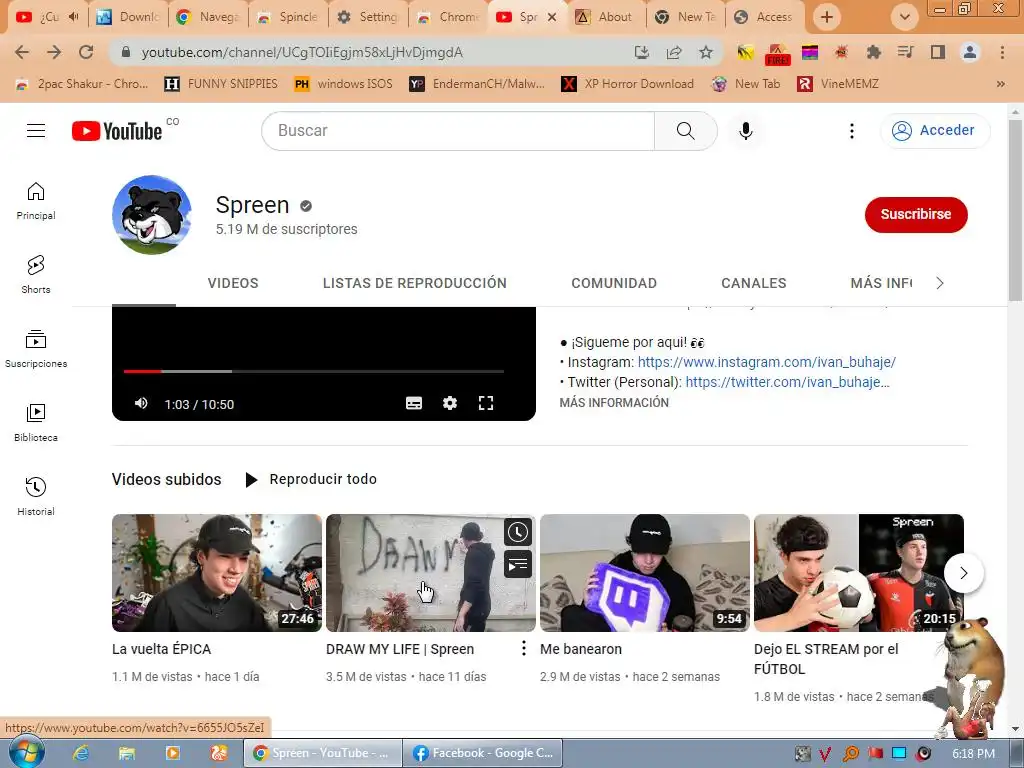Switch to Facebook - Google Chrome taskbar window
1024x768 pixels.
click(x=483, y=753)
